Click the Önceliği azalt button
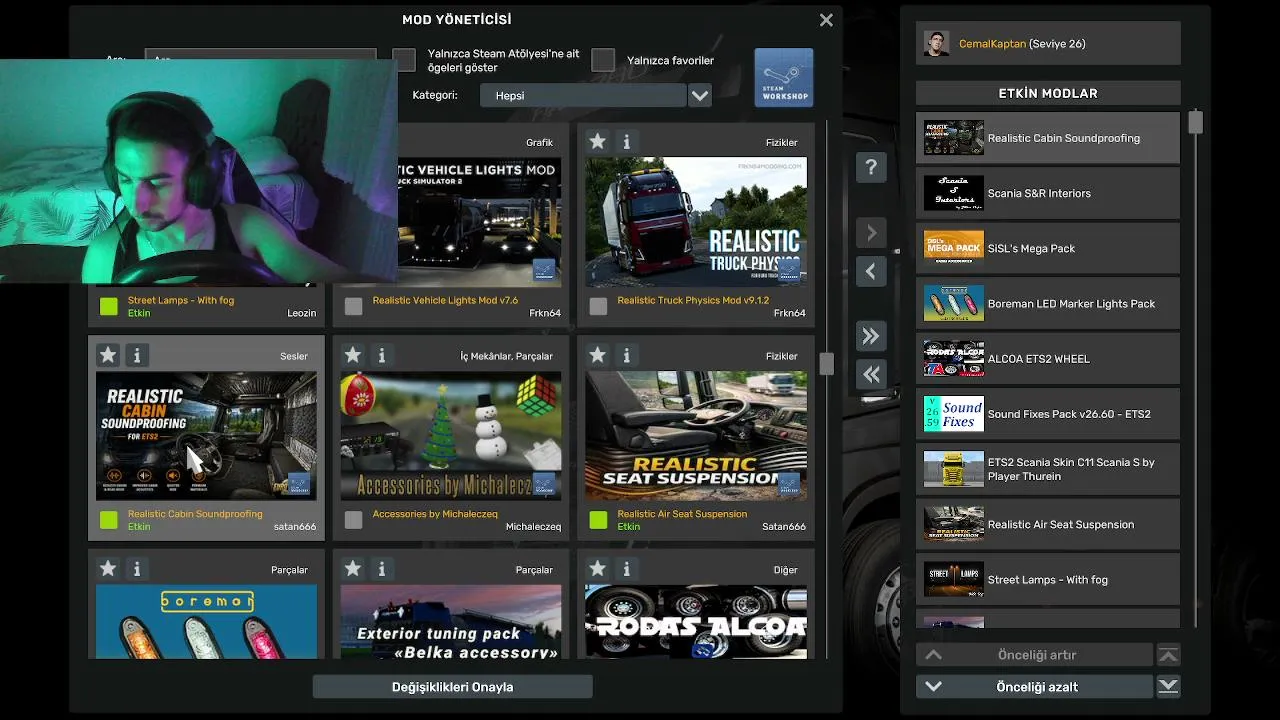 point(1035,687)
